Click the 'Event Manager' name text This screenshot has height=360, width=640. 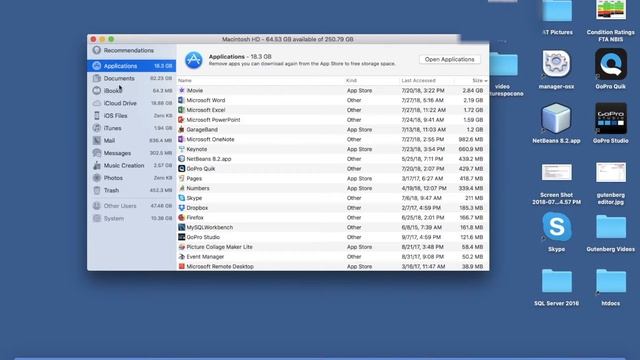click(205, 257)
